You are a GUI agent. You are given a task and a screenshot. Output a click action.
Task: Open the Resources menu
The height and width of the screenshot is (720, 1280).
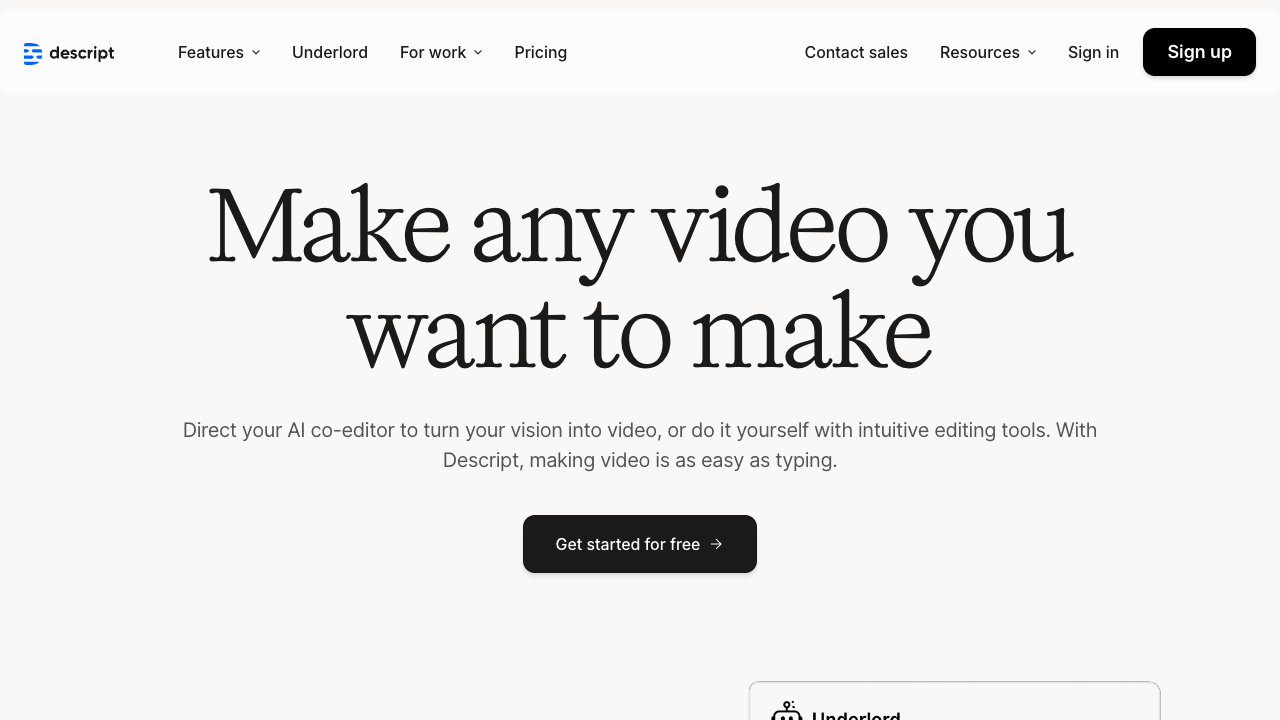tap(979, 52)
